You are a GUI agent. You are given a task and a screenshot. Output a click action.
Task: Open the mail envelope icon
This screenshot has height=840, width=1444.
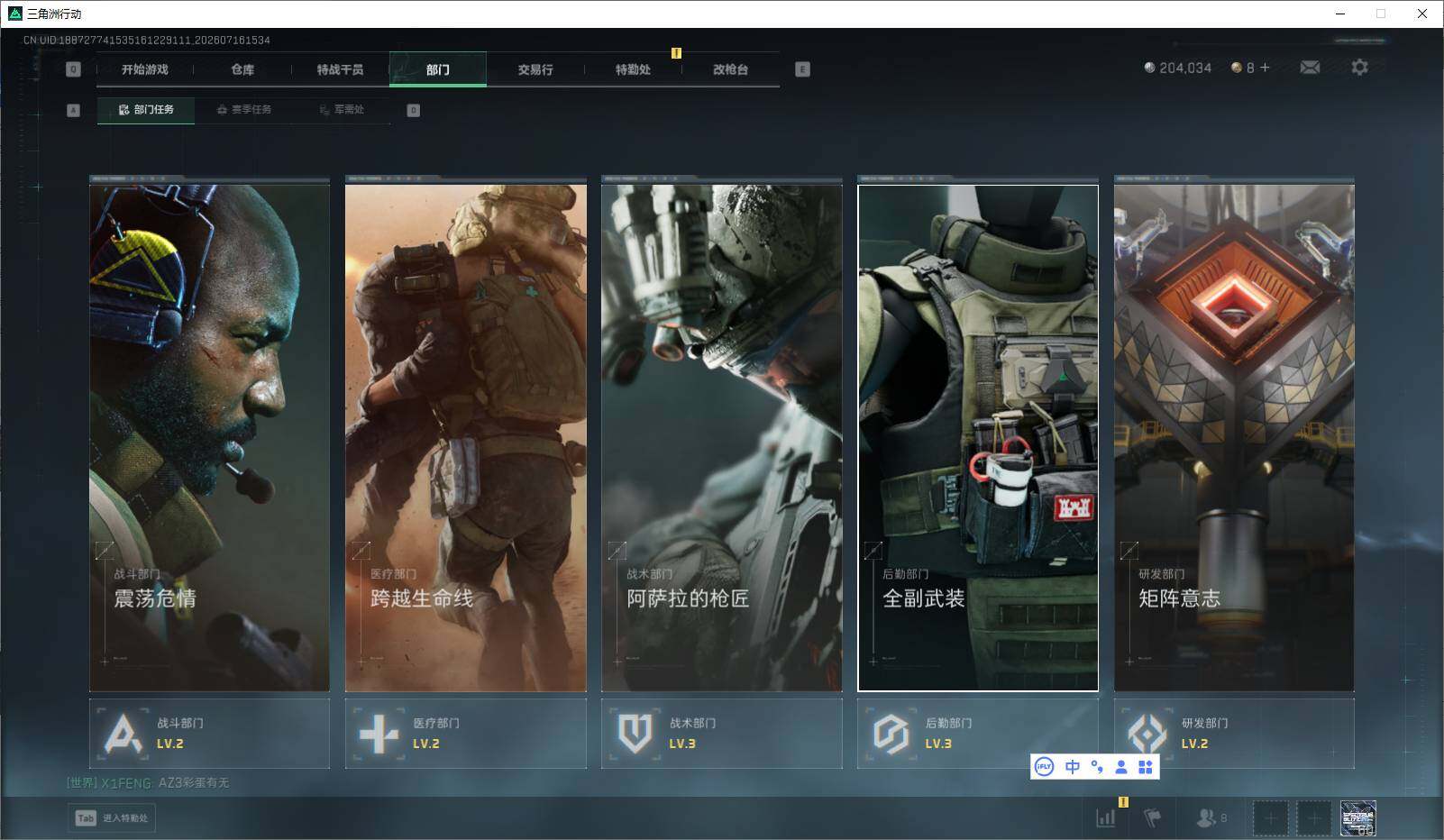tap(1310, 68)
